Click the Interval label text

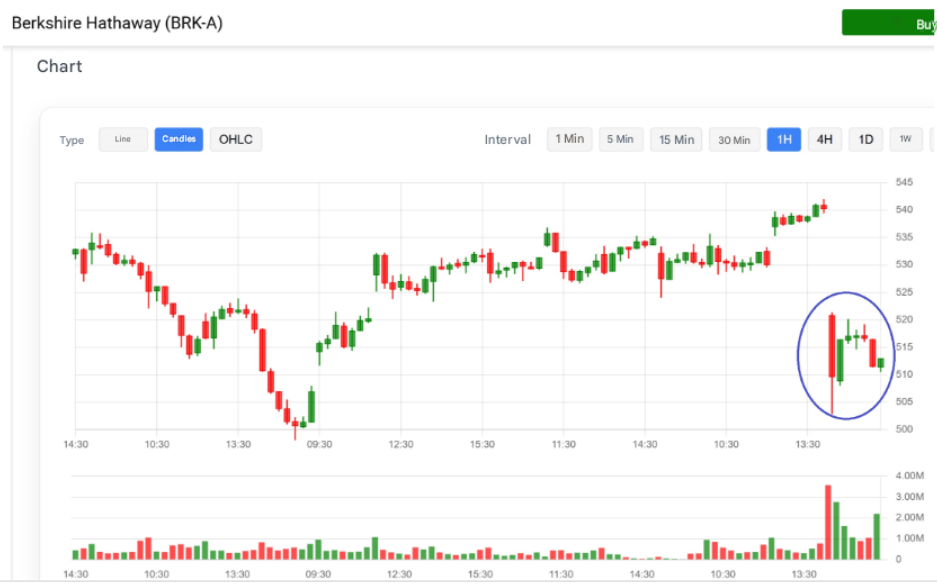pyautogui.click(x=507, y=139)
